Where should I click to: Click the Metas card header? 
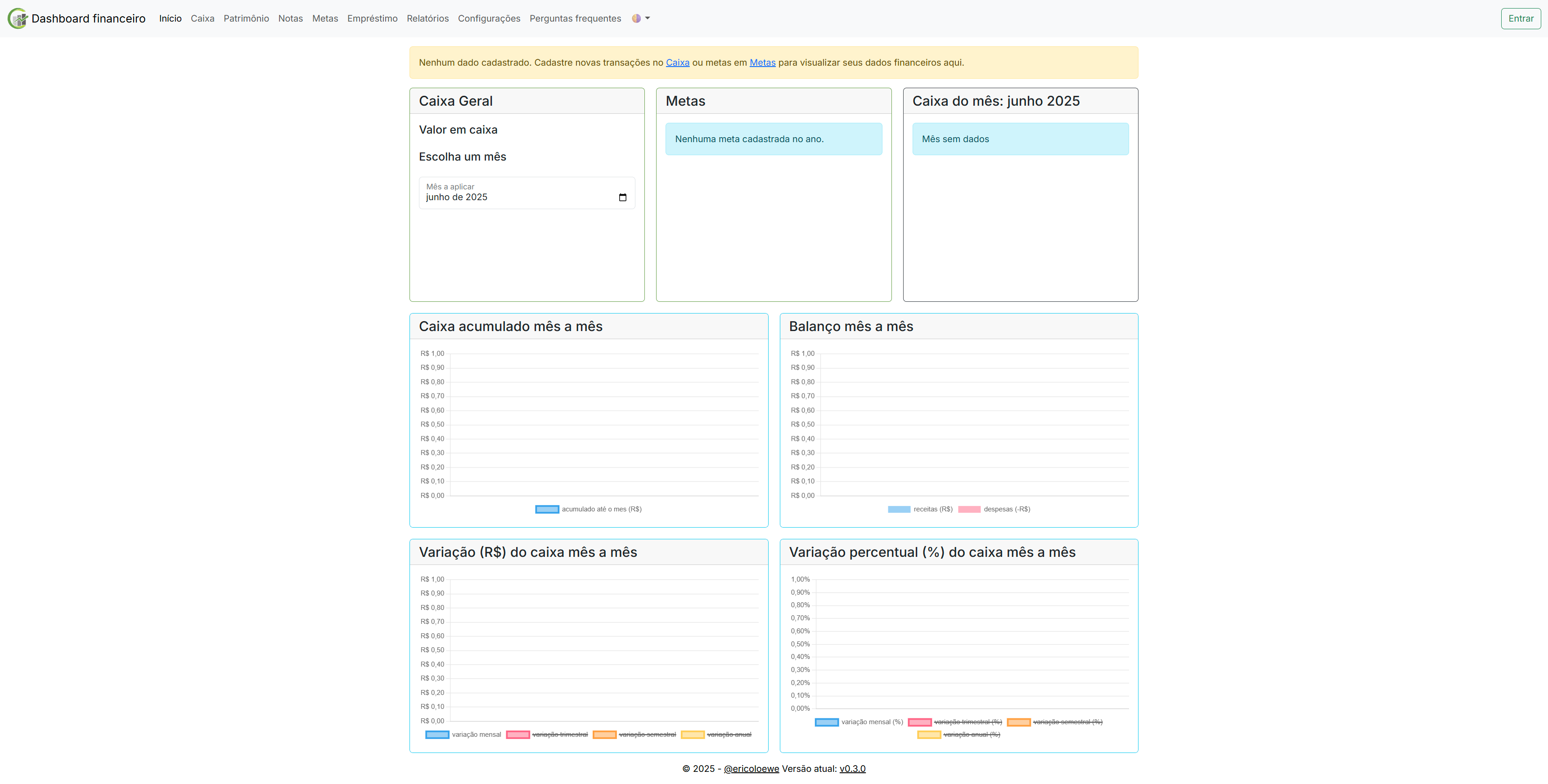click(774, 101)
